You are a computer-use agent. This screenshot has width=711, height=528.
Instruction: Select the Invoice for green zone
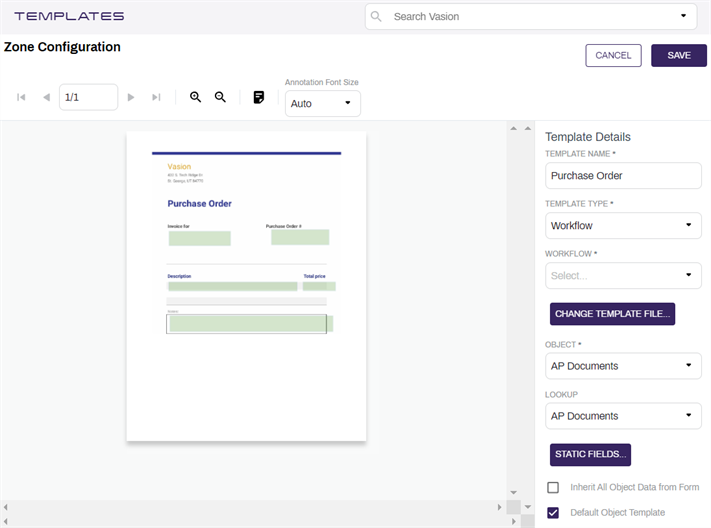pyautogui.click(x=200, y=238)
